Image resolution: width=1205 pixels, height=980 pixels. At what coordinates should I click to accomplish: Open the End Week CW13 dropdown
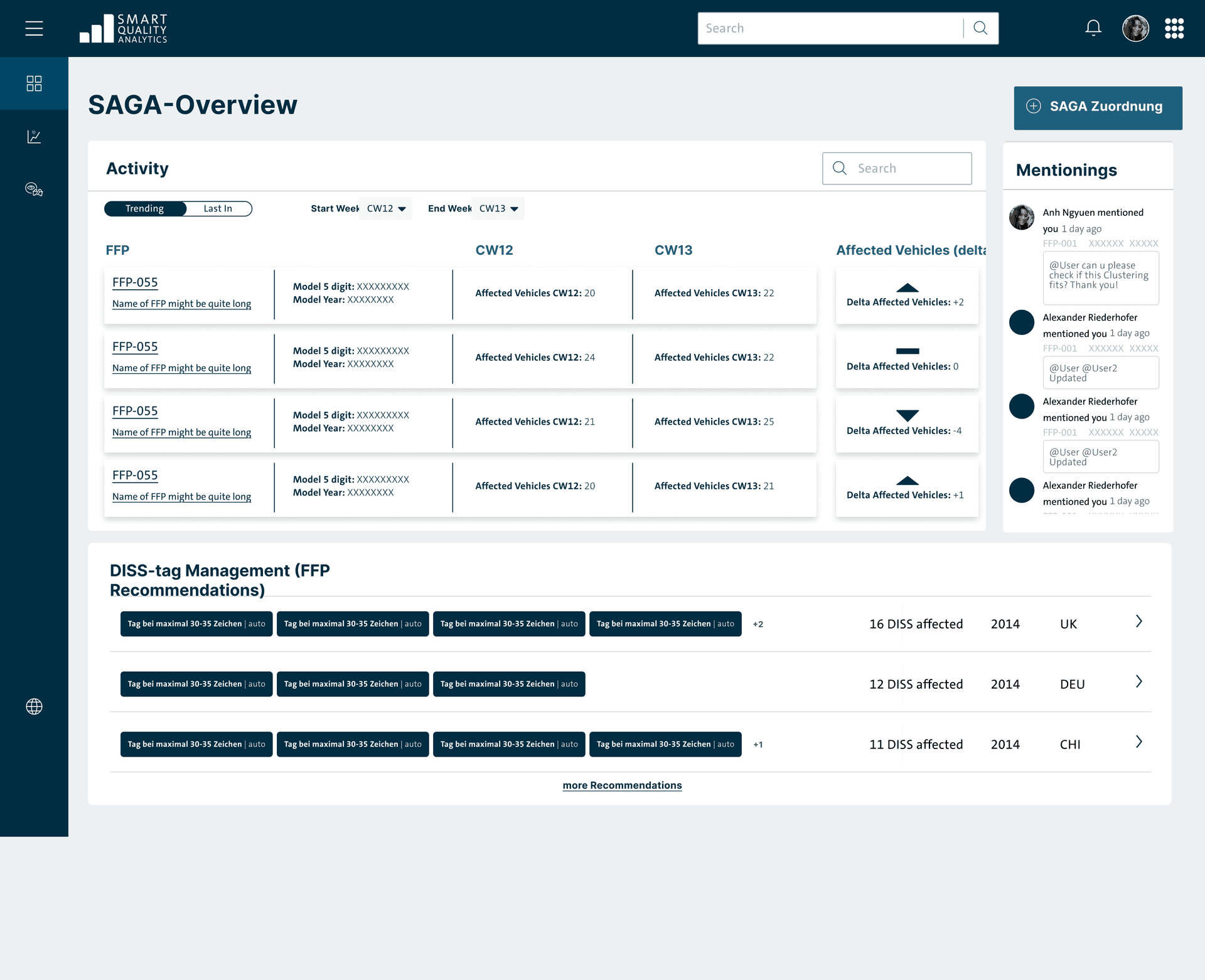497,208
